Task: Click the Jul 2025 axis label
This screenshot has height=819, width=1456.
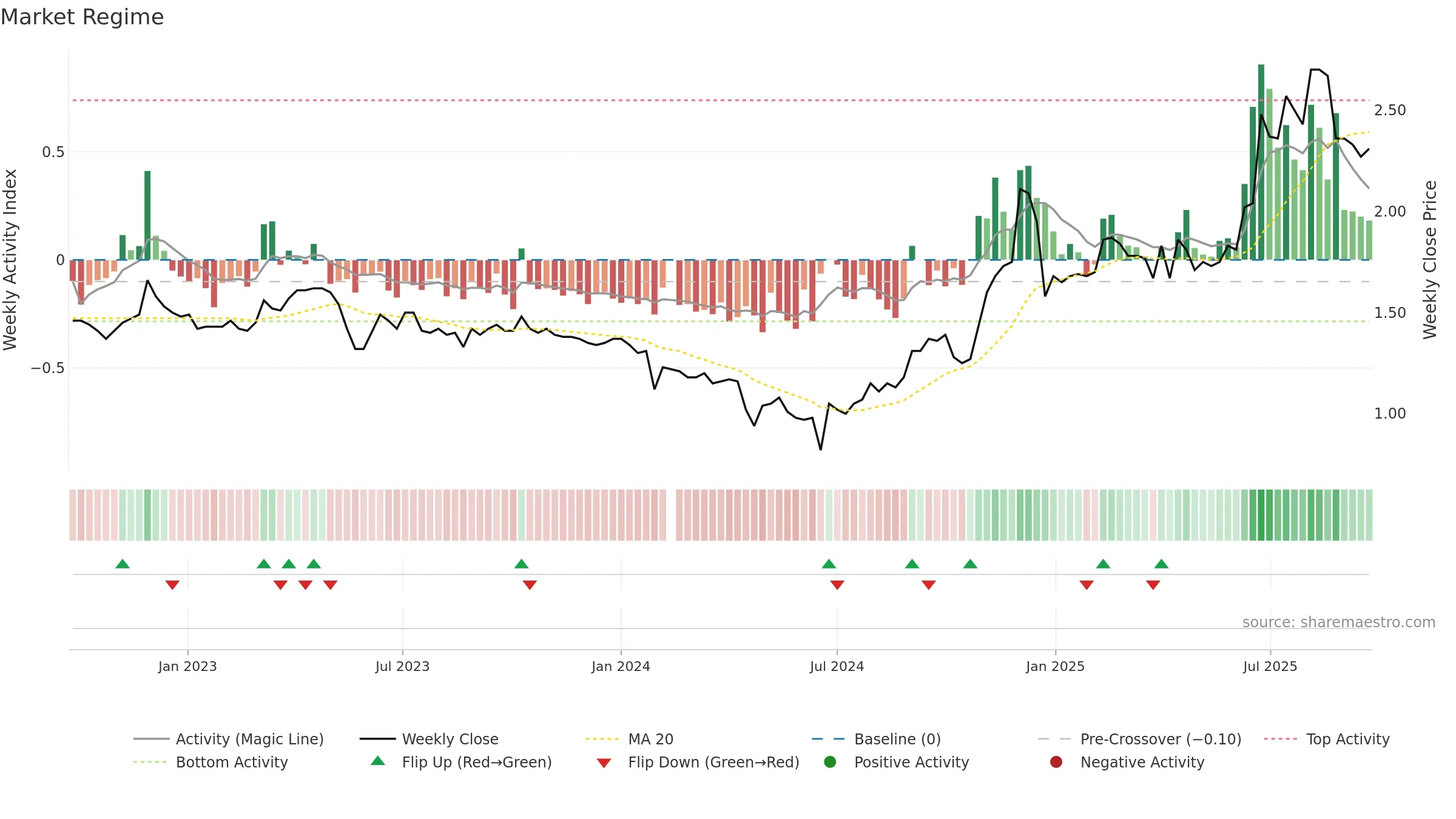Action: point(1270,666)
